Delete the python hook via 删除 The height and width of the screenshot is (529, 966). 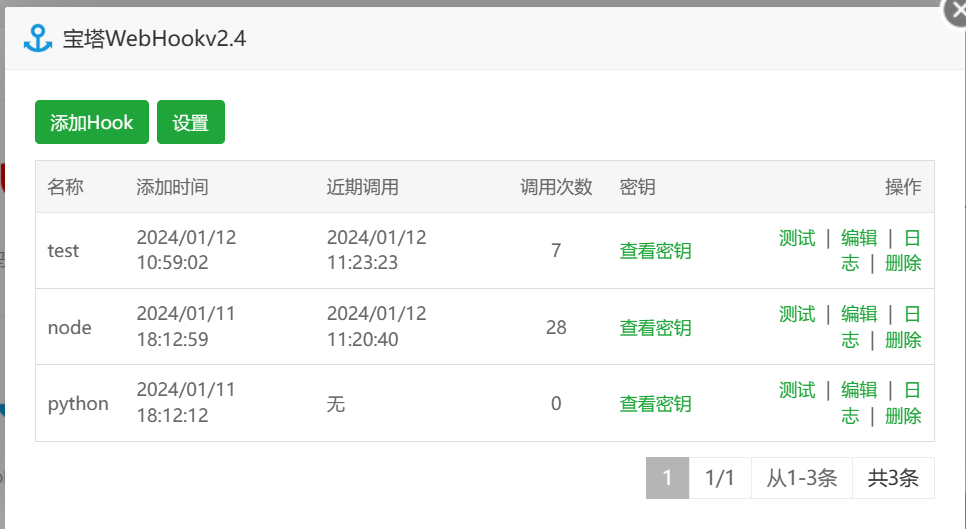[903, 416]
